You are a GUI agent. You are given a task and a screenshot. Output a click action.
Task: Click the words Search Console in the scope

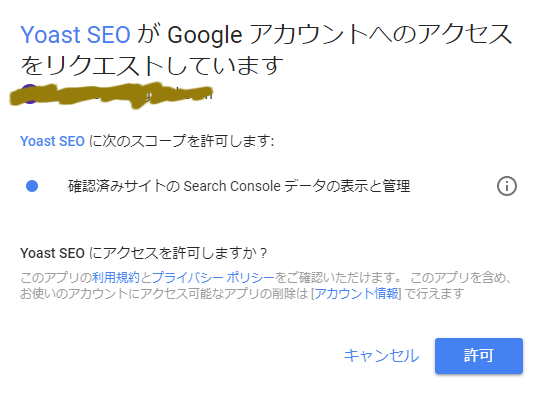click(232, 186)
